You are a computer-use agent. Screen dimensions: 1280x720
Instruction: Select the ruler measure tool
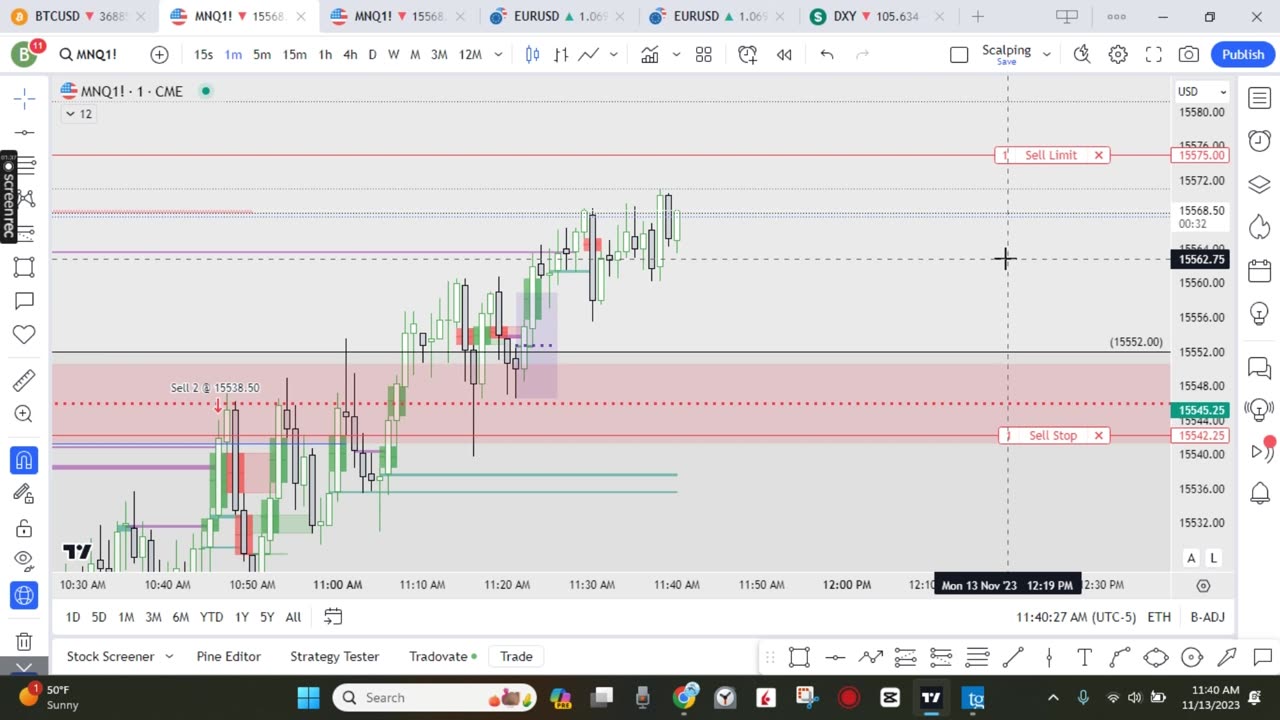click(x=24, y=380)
